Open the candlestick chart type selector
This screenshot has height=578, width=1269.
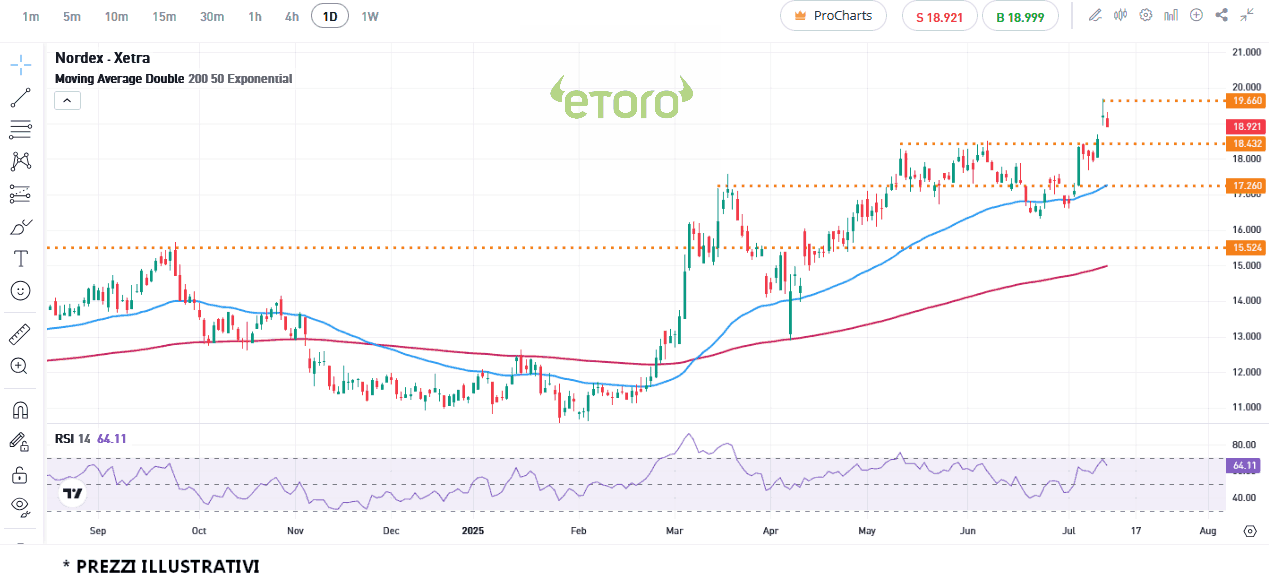[x=1120, y=15]
